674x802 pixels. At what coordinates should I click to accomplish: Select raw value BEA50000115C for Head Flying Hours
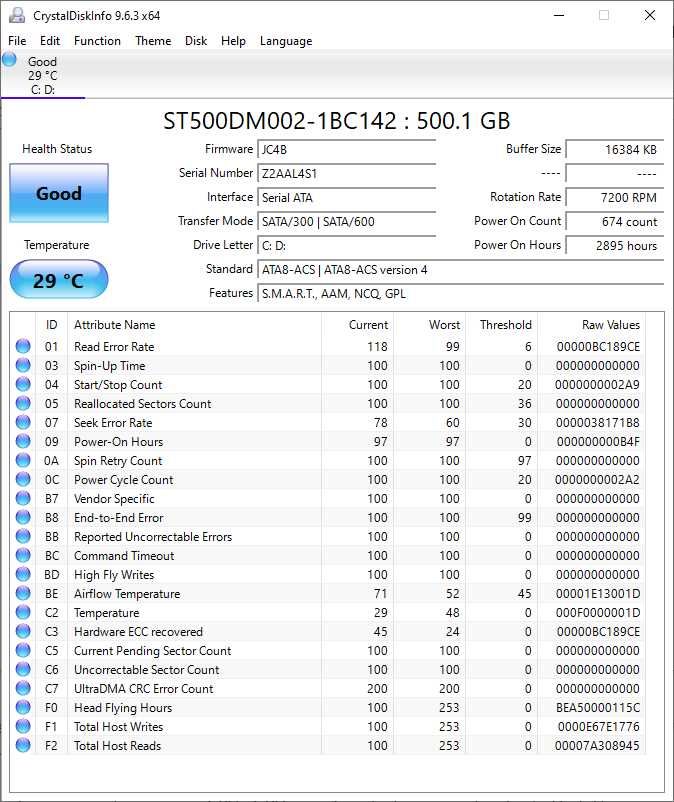[598, 708]
